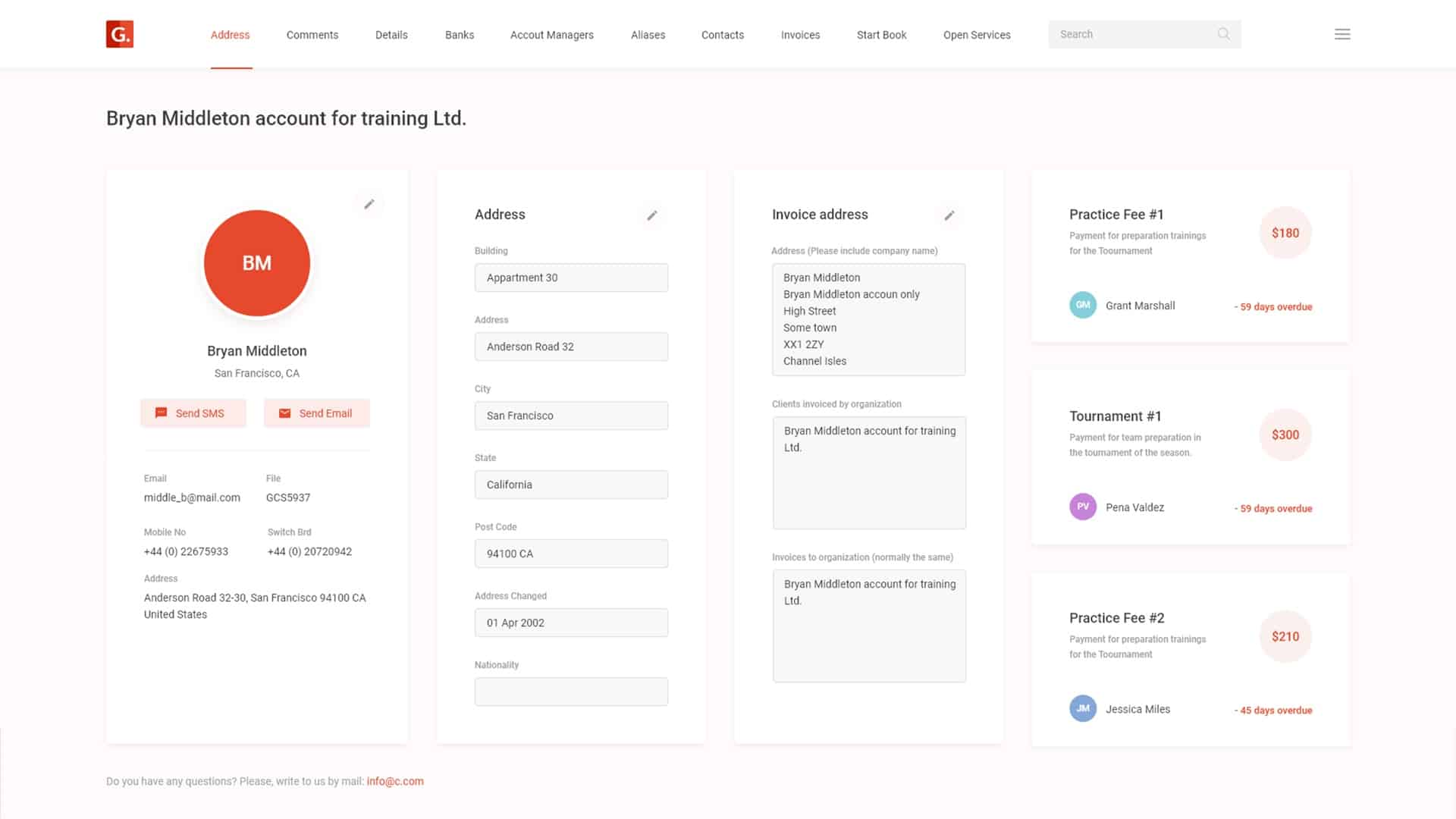1456x819 pixels.
Task: Open the Comments tab
Action: point(312,35)
